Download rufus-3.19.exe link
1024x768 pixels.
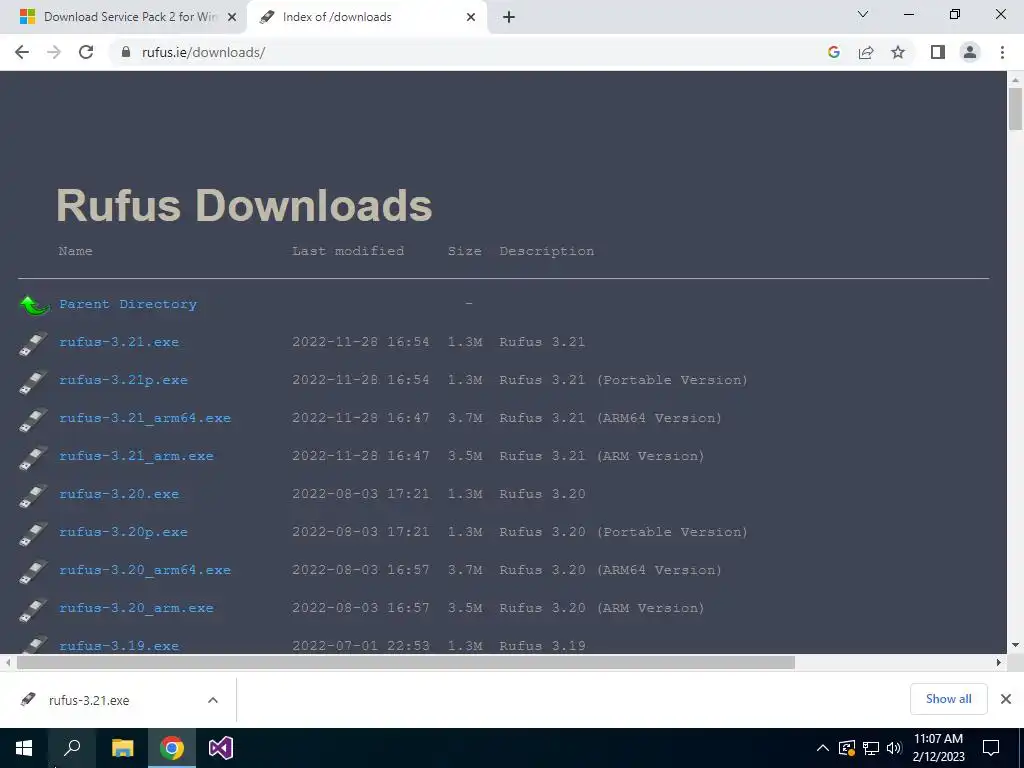119,646
